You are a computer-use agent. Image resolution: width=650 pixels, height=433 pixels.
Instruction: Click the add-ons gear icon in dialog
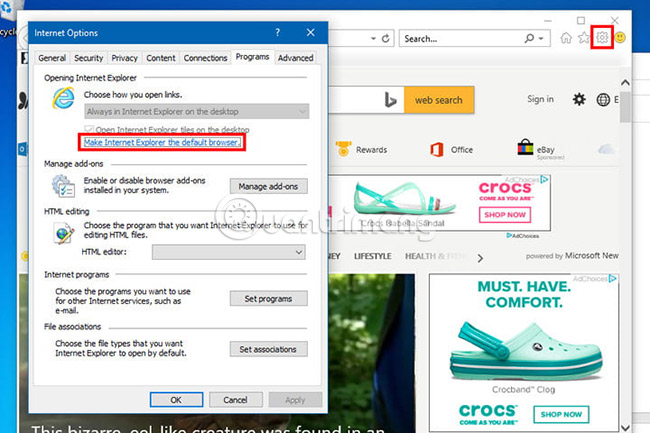[x=63, y=185]
